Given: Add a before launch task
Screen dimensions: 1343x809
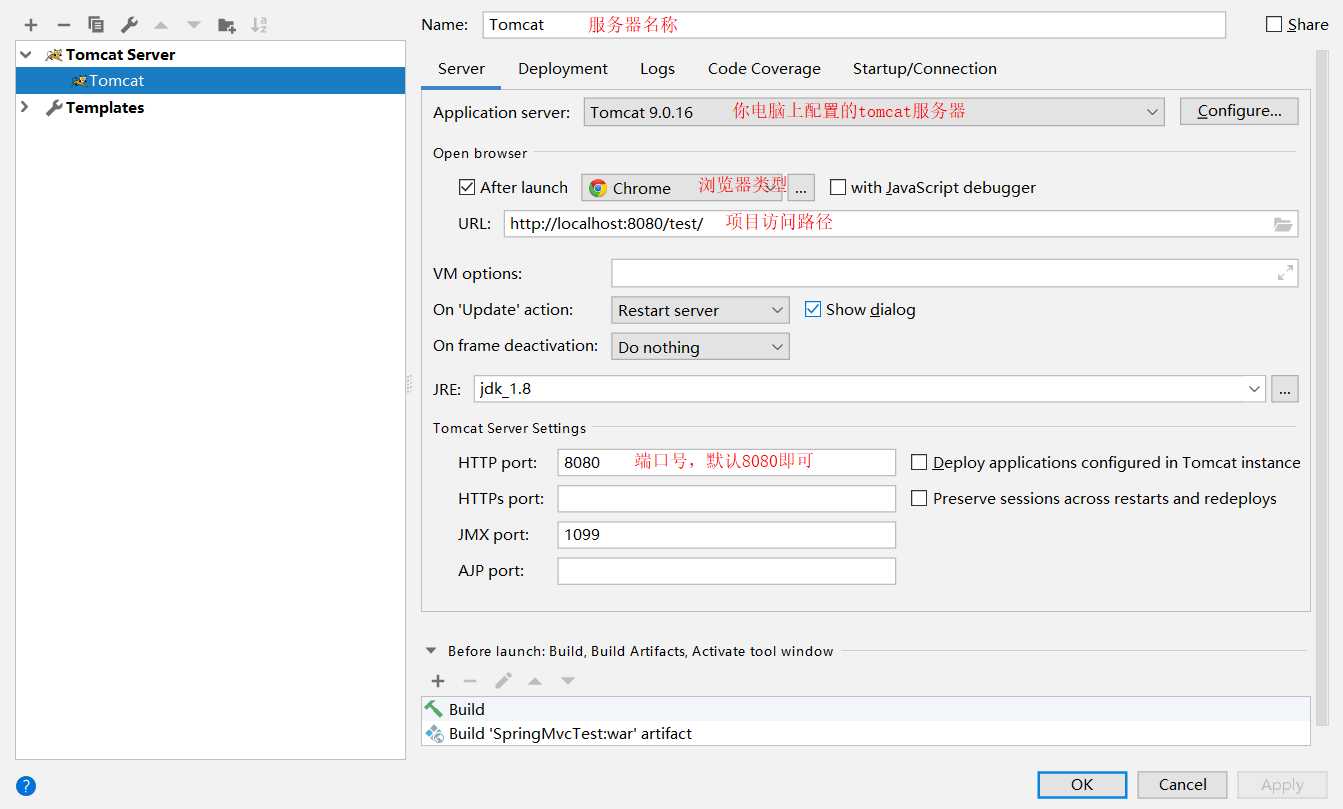Looking at the screenshot, I should tap(438, 681).
